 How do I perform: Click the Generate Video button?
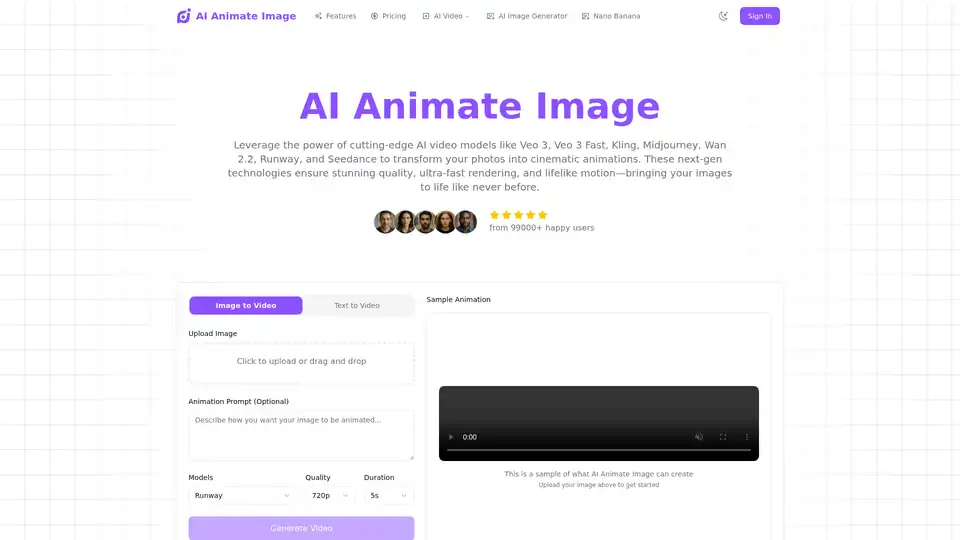[x=301, y=527]
